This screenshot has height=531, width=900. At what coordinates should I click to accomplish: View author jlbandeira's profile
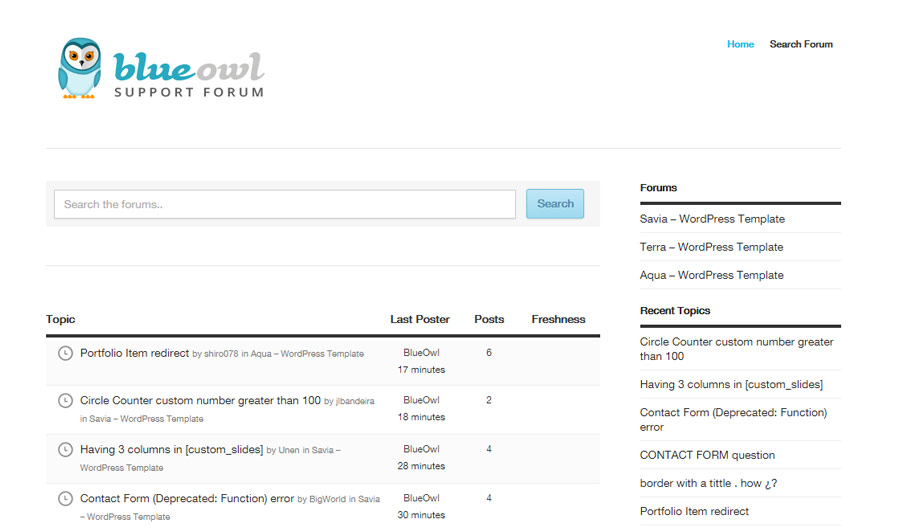tap(355, 401)
